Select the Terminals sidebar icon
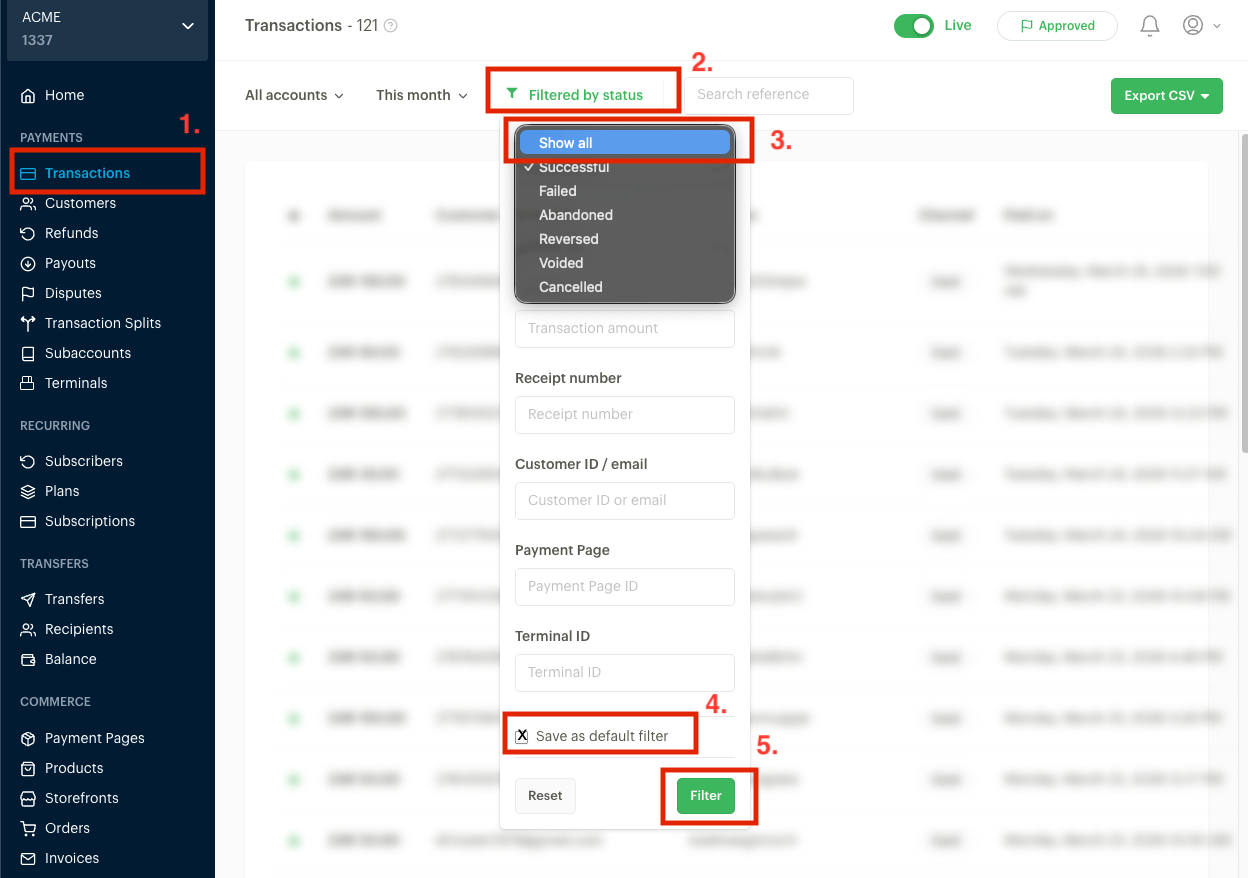Viewport: 1248px width, 878px height. (30, 383)
